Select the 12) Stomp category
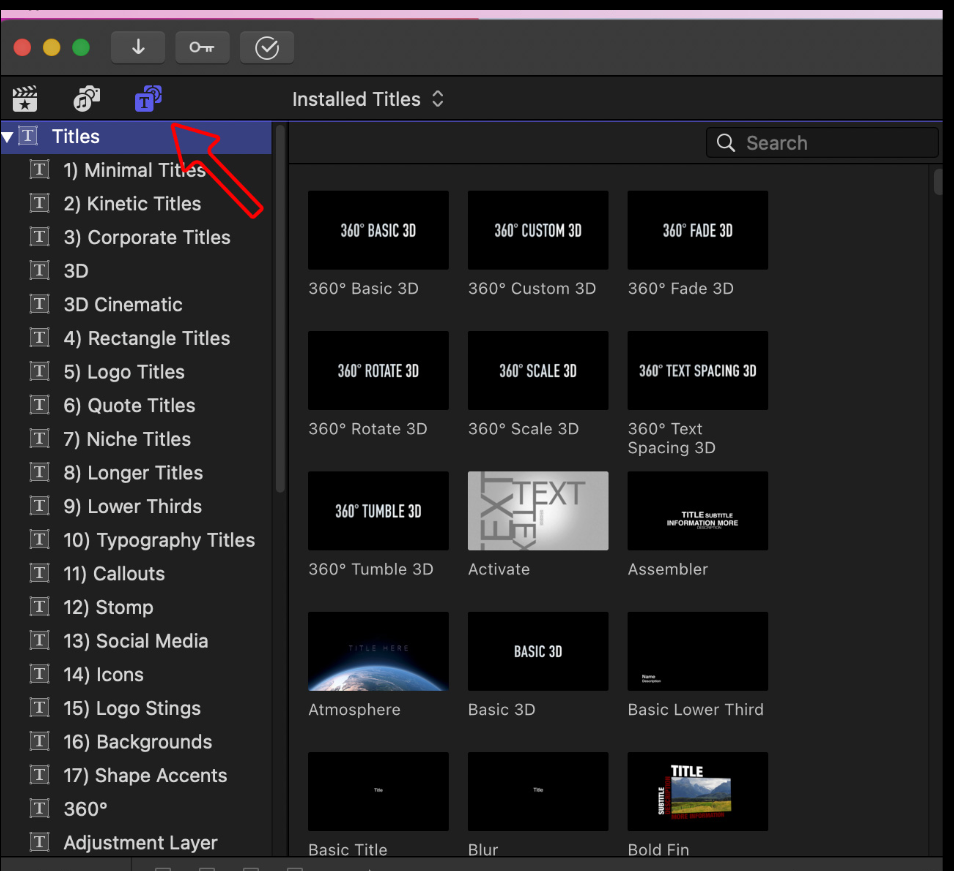954x871 pixels. tap(136, 608)
